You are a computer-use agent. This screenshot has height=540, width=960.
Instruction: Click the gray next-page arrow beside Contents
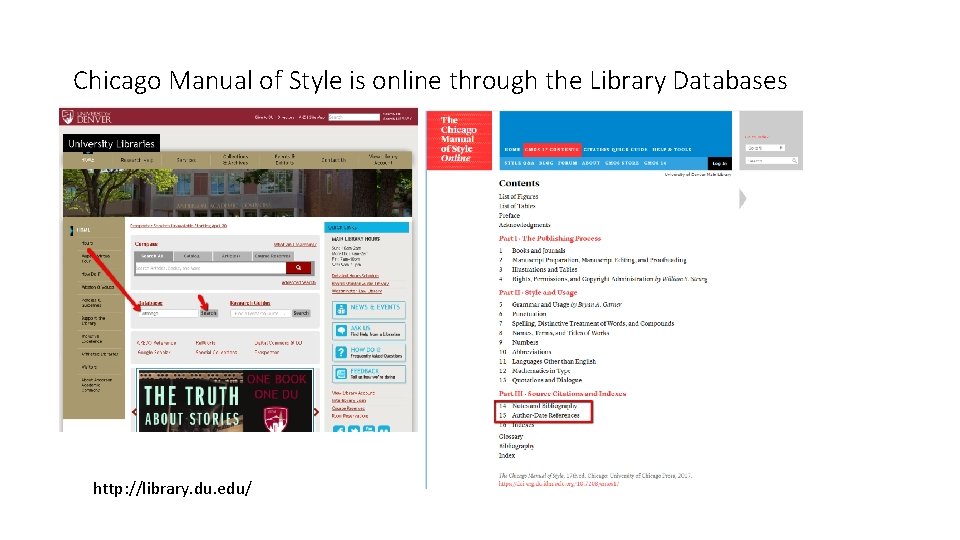coord(743,198)
